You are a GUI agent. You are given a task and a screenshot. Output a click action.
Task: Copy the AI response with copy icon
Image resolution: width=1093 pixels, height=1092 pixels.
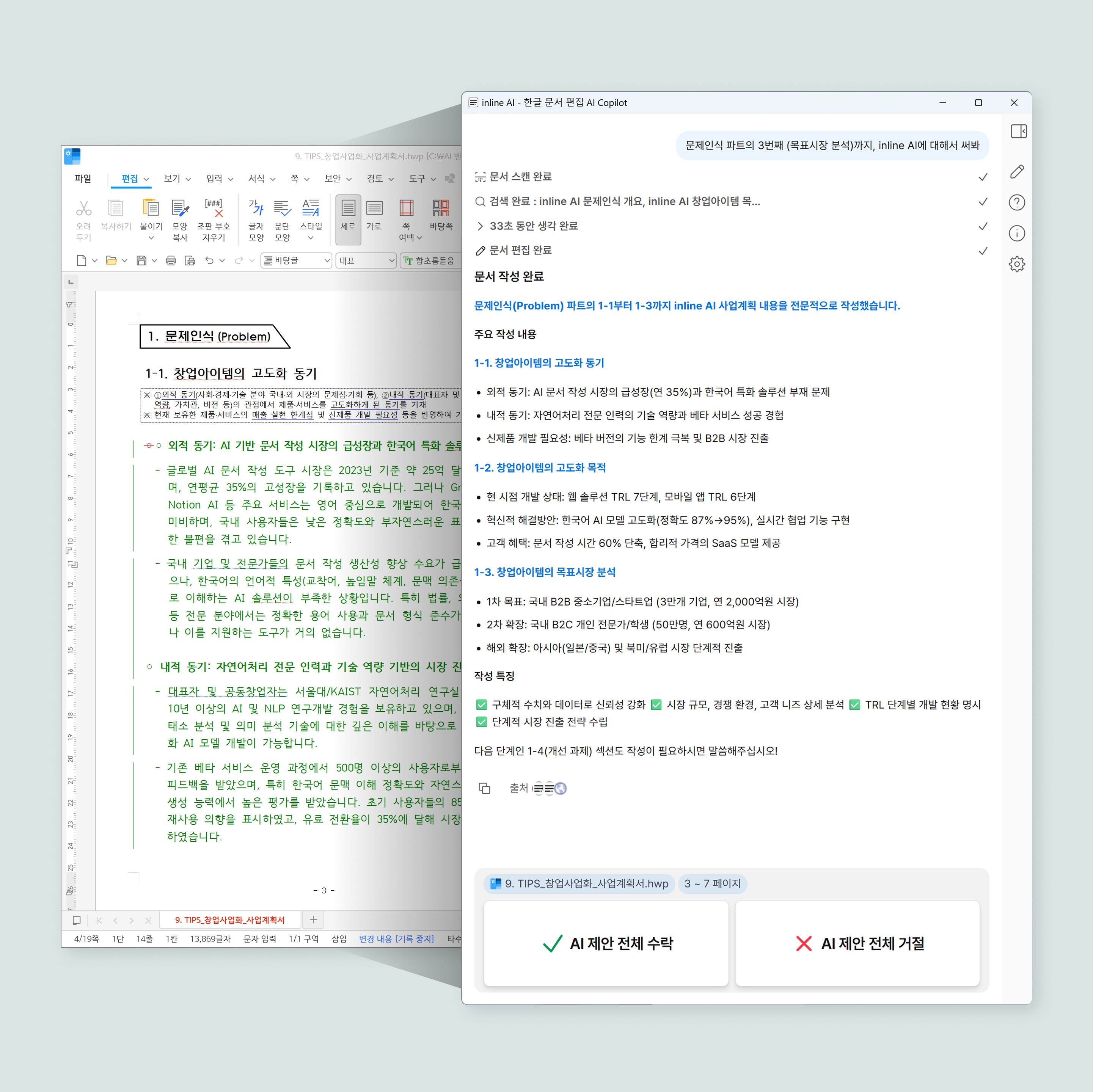pyautogui.click(x=485, y=788)
